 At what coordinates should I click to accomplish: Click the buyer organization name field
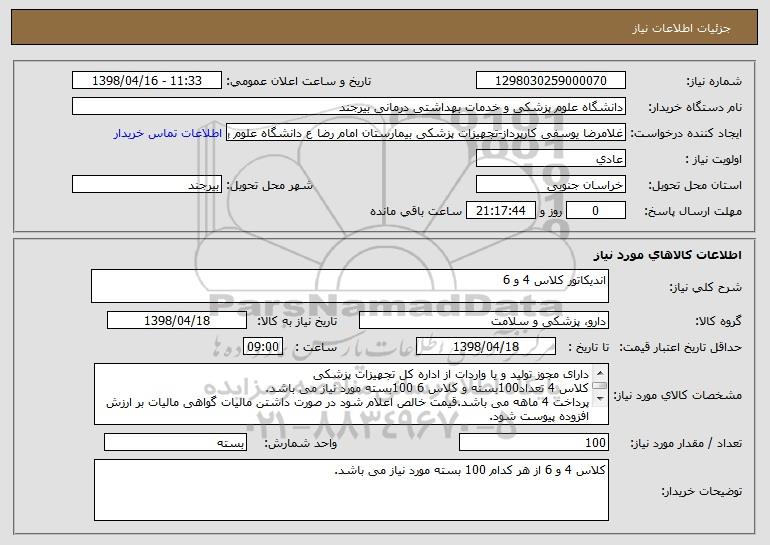[x=349, y=107]
